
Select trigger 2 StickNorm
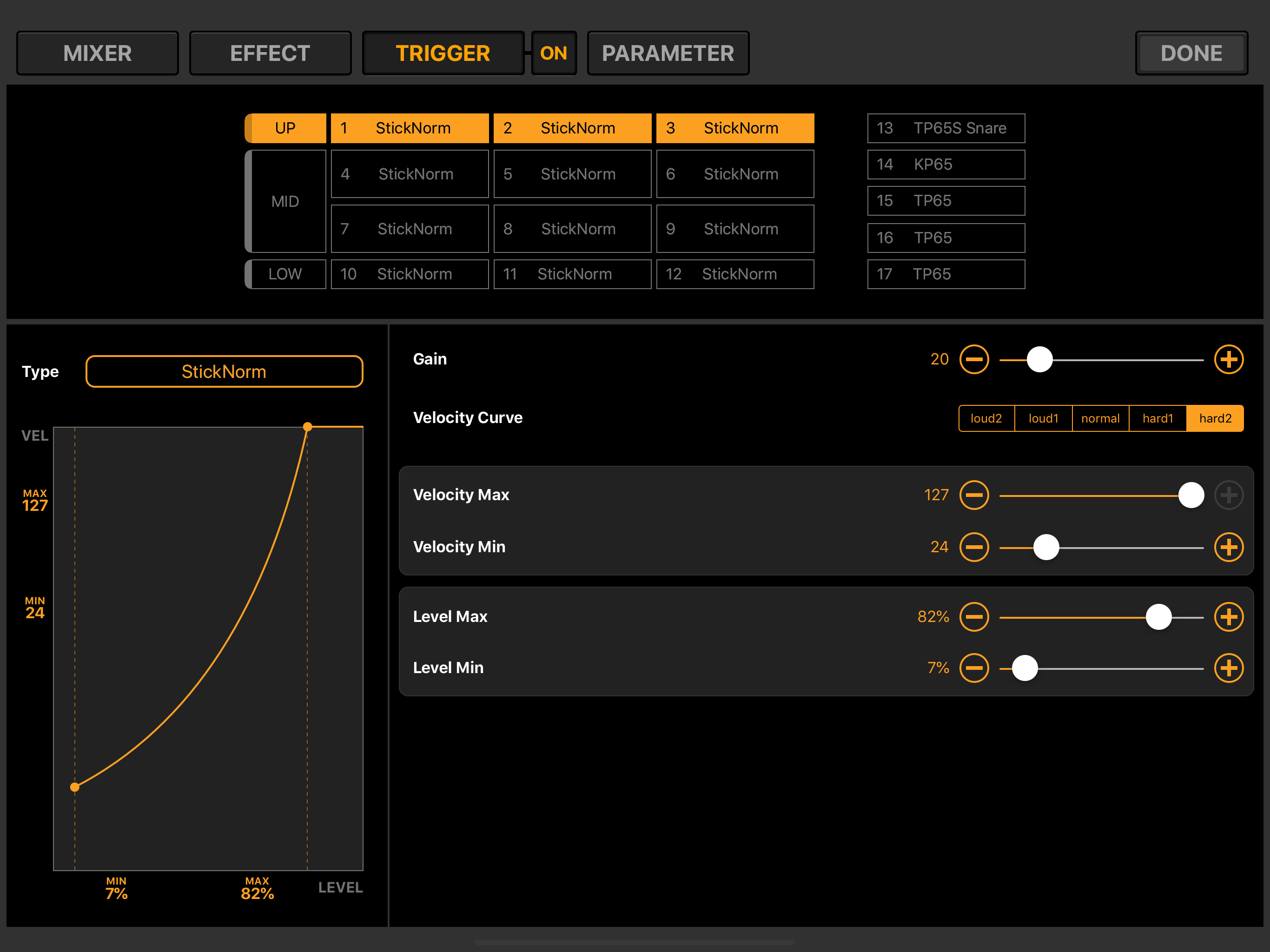pos(572,128)
